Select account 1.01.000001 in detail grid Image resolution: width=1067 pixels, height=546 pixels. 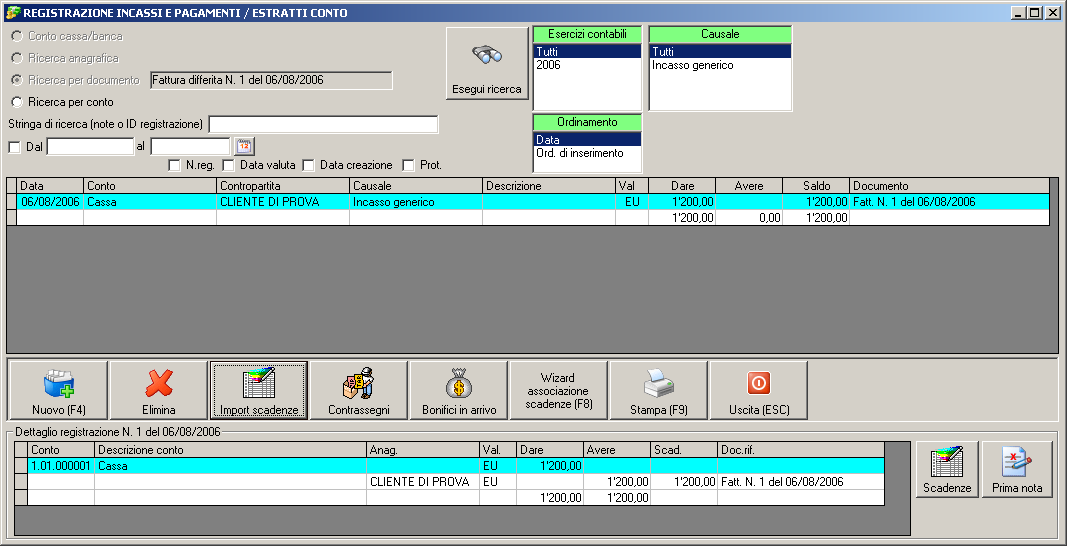pyautogui.click(x=61, y=466)
